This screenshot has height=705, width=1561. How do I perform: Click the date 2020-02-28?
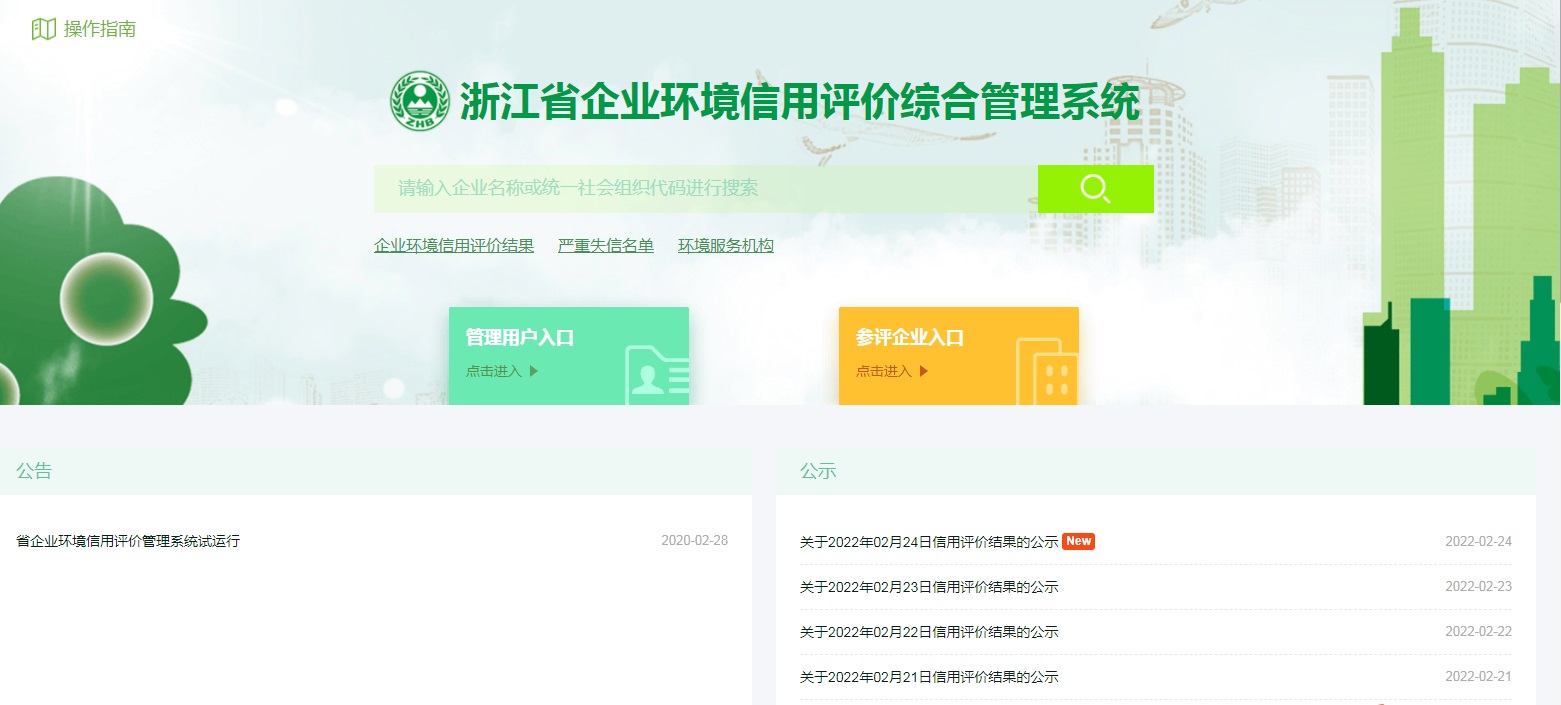695,541
